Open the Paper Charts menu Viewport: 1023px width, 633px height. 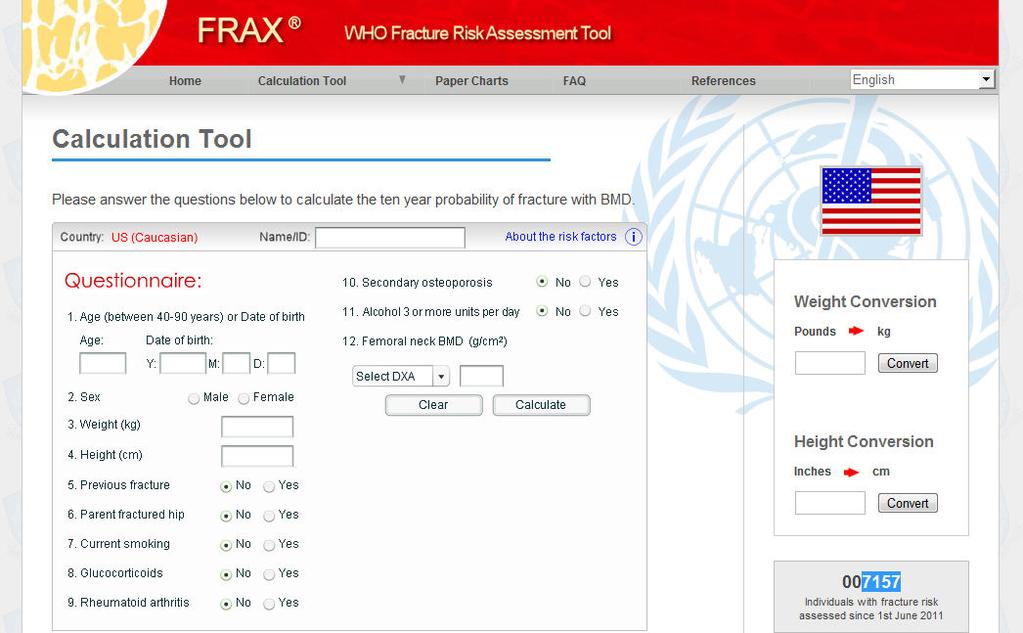[x=472, y=81]
